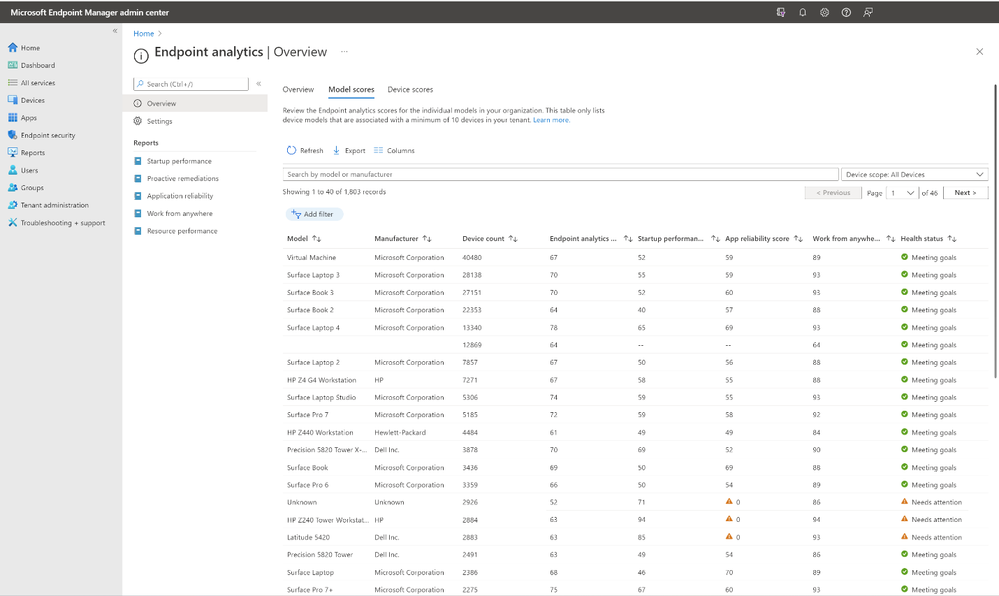Viewport: 999px width, 596px height.
Task: Open the Tenant administration icon
Action: click(x=13, y=205)
